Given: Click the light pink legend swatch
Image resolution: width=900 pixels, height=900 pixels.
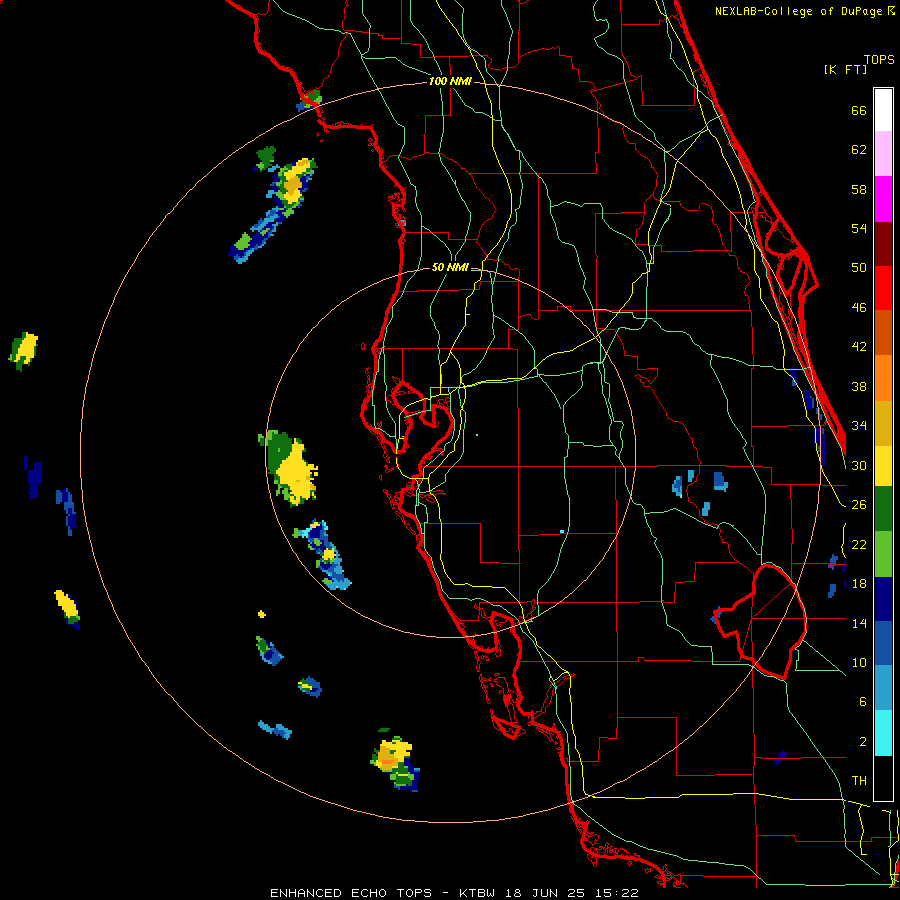Looking at the screenshot, I should tap(883, 154).
